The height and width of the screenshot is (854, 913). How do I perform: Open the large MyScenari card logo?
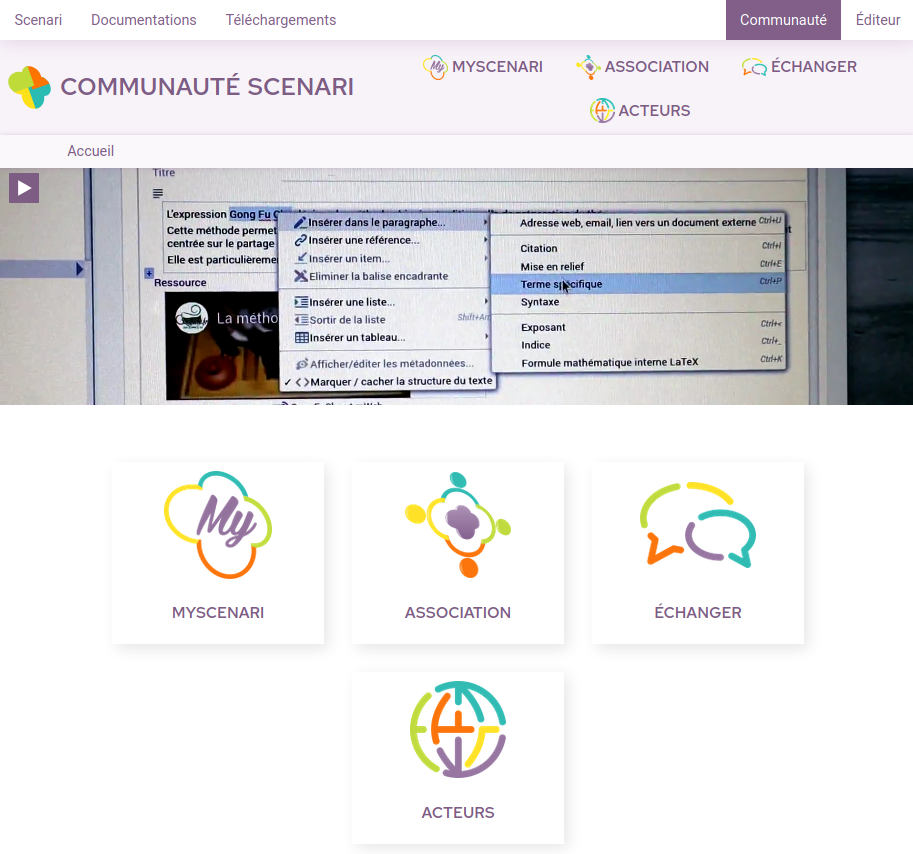tap(218, 525)
